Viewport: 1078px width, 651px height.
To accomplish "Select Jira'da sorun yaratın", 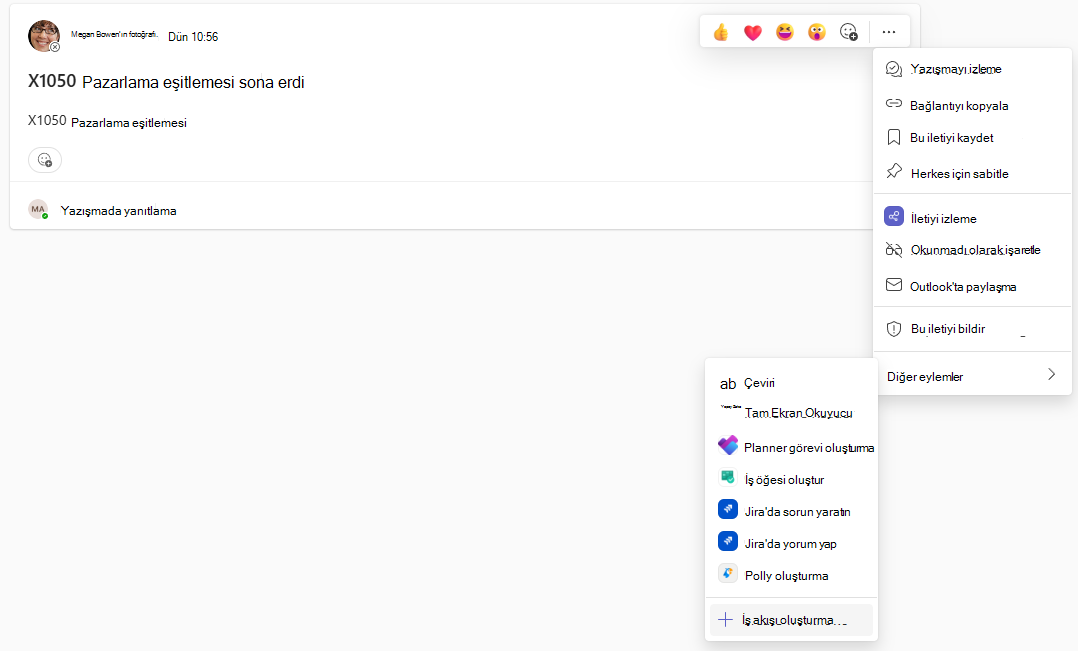I will click(x=791, y=511).
